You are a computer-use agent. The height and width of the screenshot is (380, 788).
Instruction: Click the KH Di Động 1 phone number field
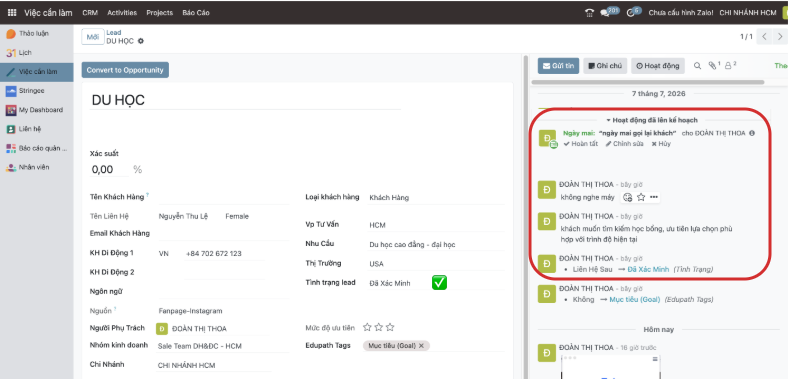click(x=224, y=254)
